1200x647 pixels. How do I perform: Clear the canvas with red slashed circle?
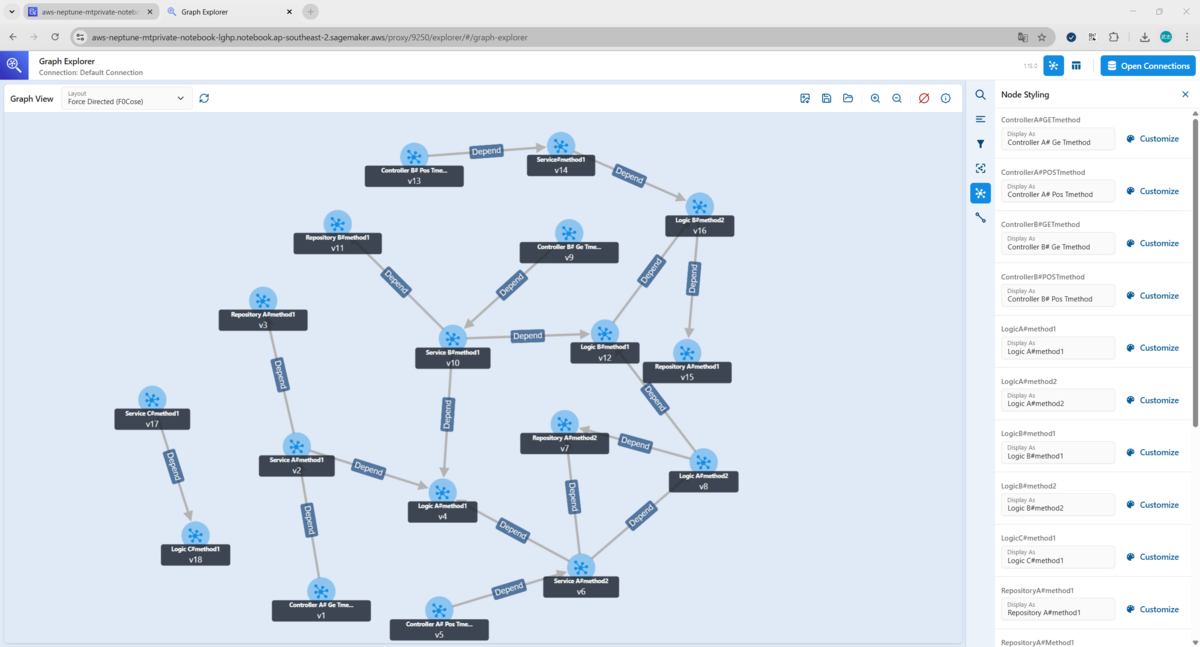click(x=924, y=99)
